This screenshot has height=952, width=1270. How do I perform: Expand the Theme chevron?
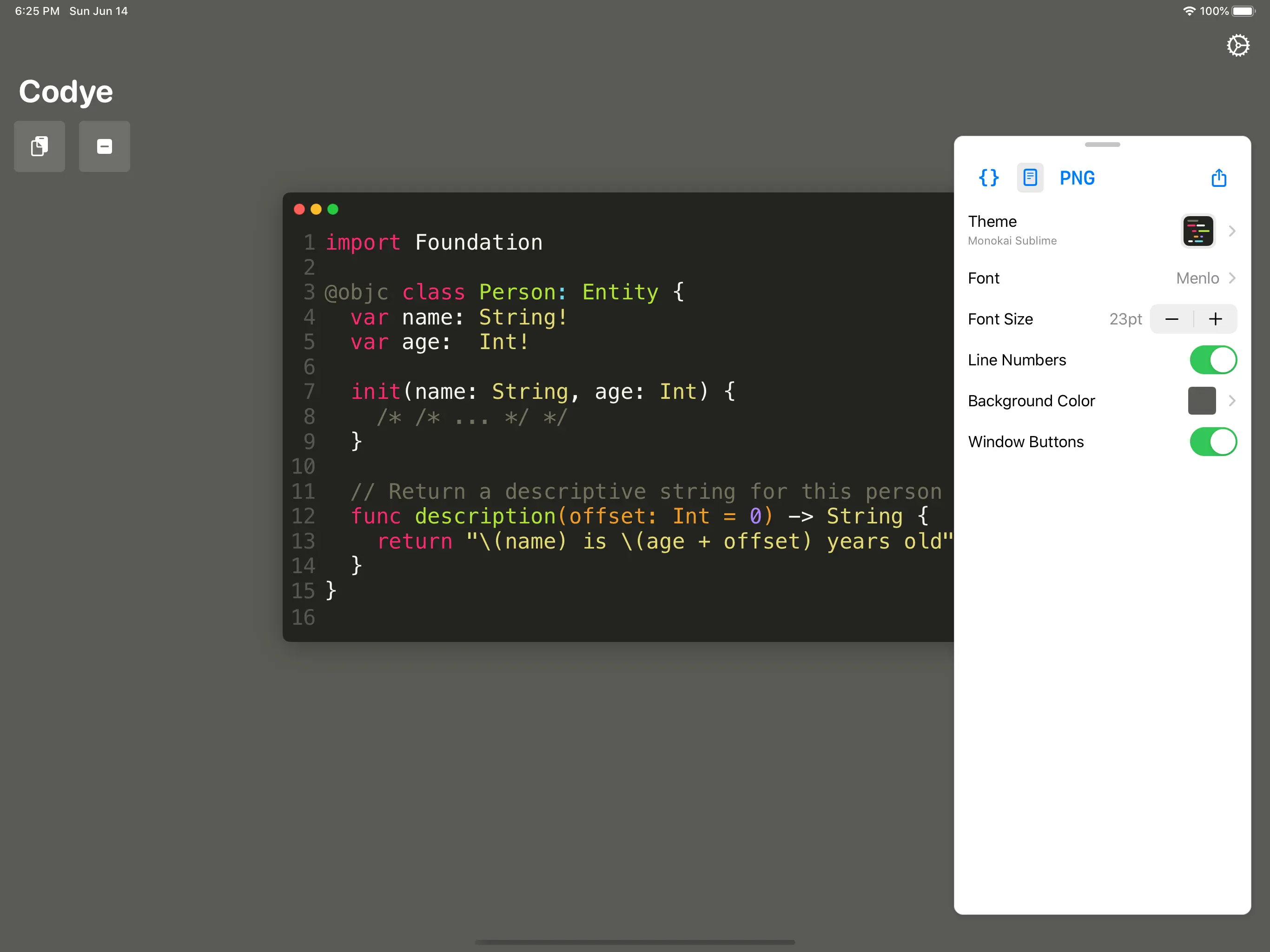coord(1232,231)
